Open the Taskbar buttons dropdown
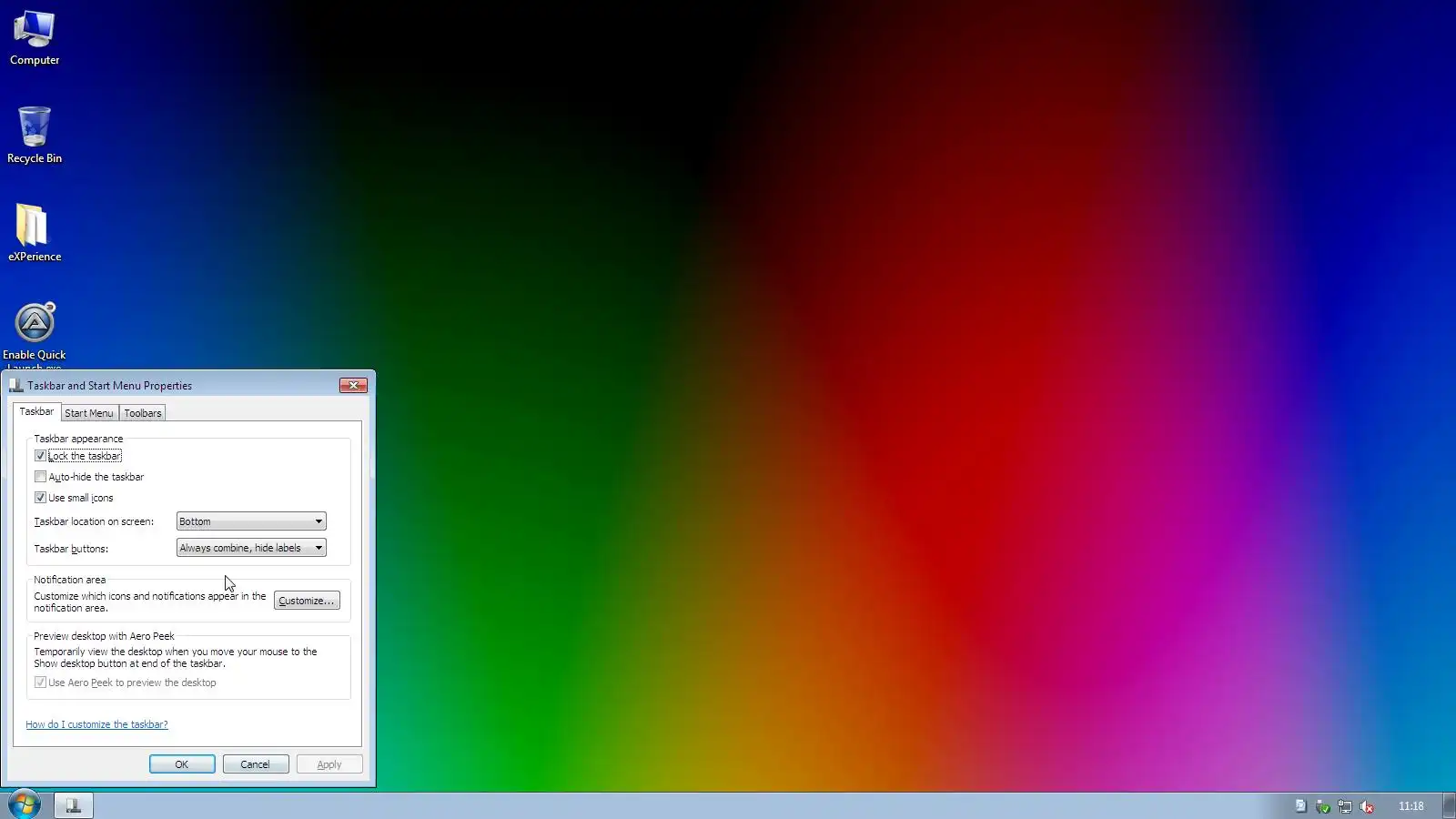1456x819 pixels. click(x=251, y=548)
